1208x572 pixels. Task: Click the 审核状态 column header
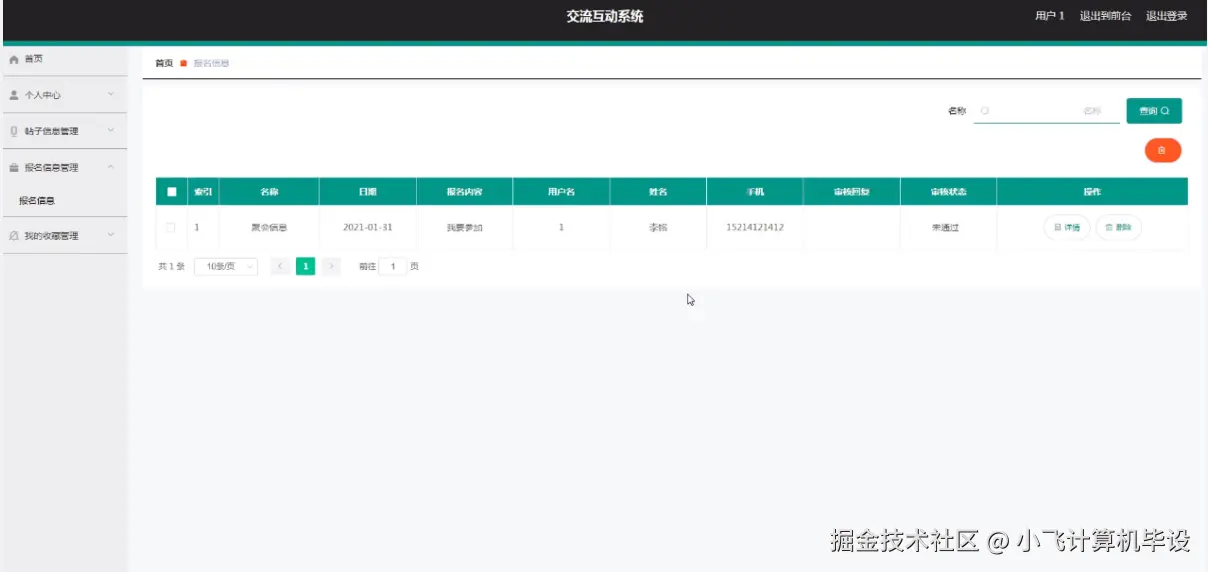click(948, 192)
